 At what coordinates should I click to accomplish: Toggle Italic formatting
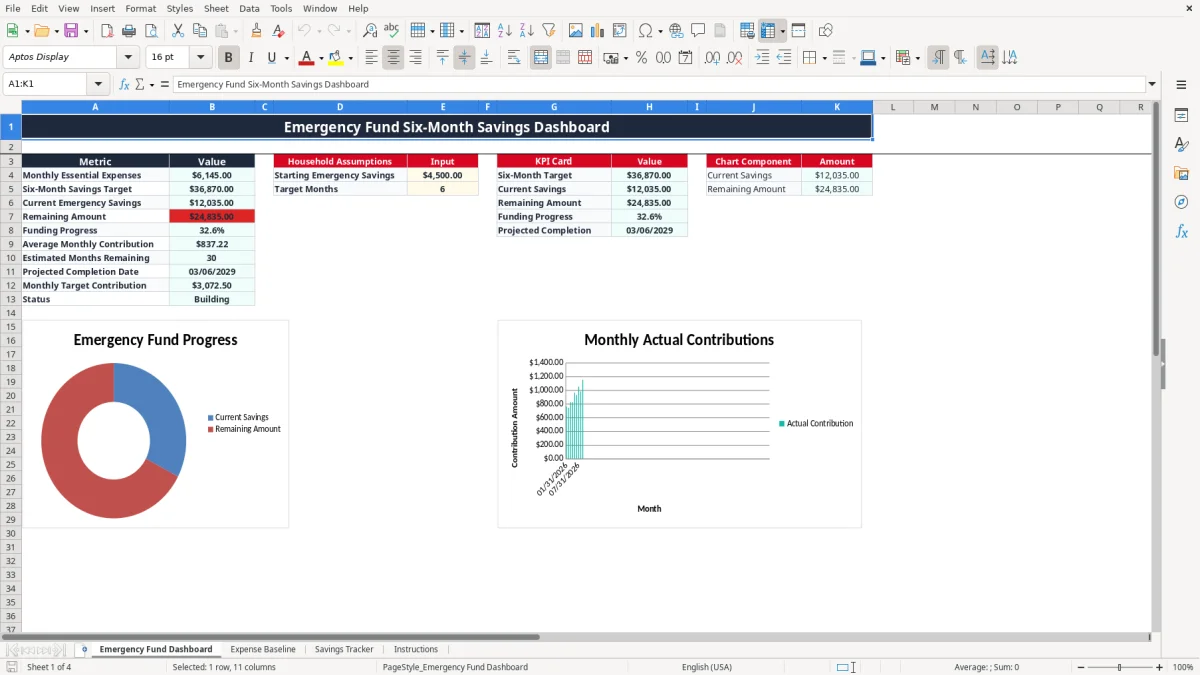click(251, 58)
